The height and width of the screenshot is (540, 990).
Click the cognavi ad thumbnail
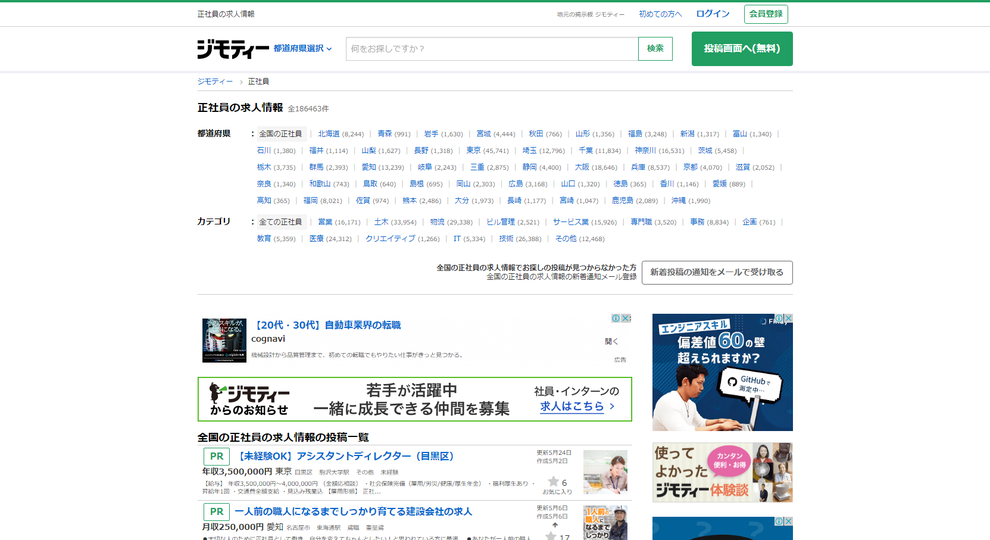pos(224,340)
